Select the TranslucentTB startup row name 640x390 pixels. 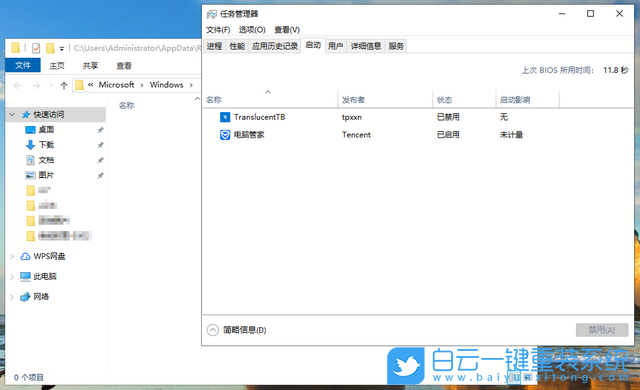click(260, 117)
